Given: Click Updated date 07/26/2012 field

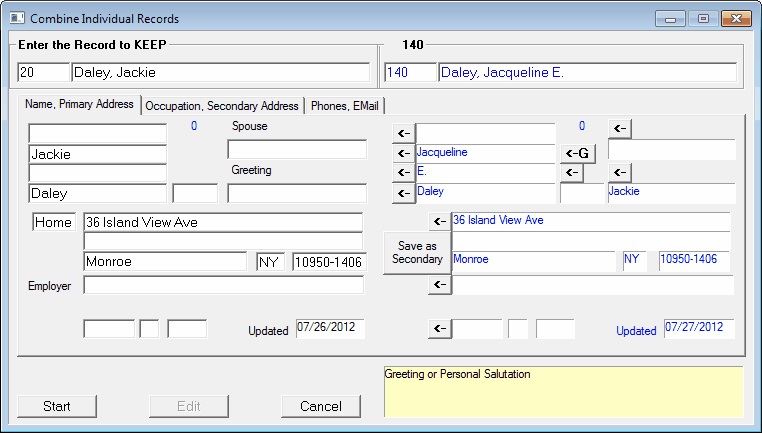Looking at the screenshot, I should pos(330,329).
